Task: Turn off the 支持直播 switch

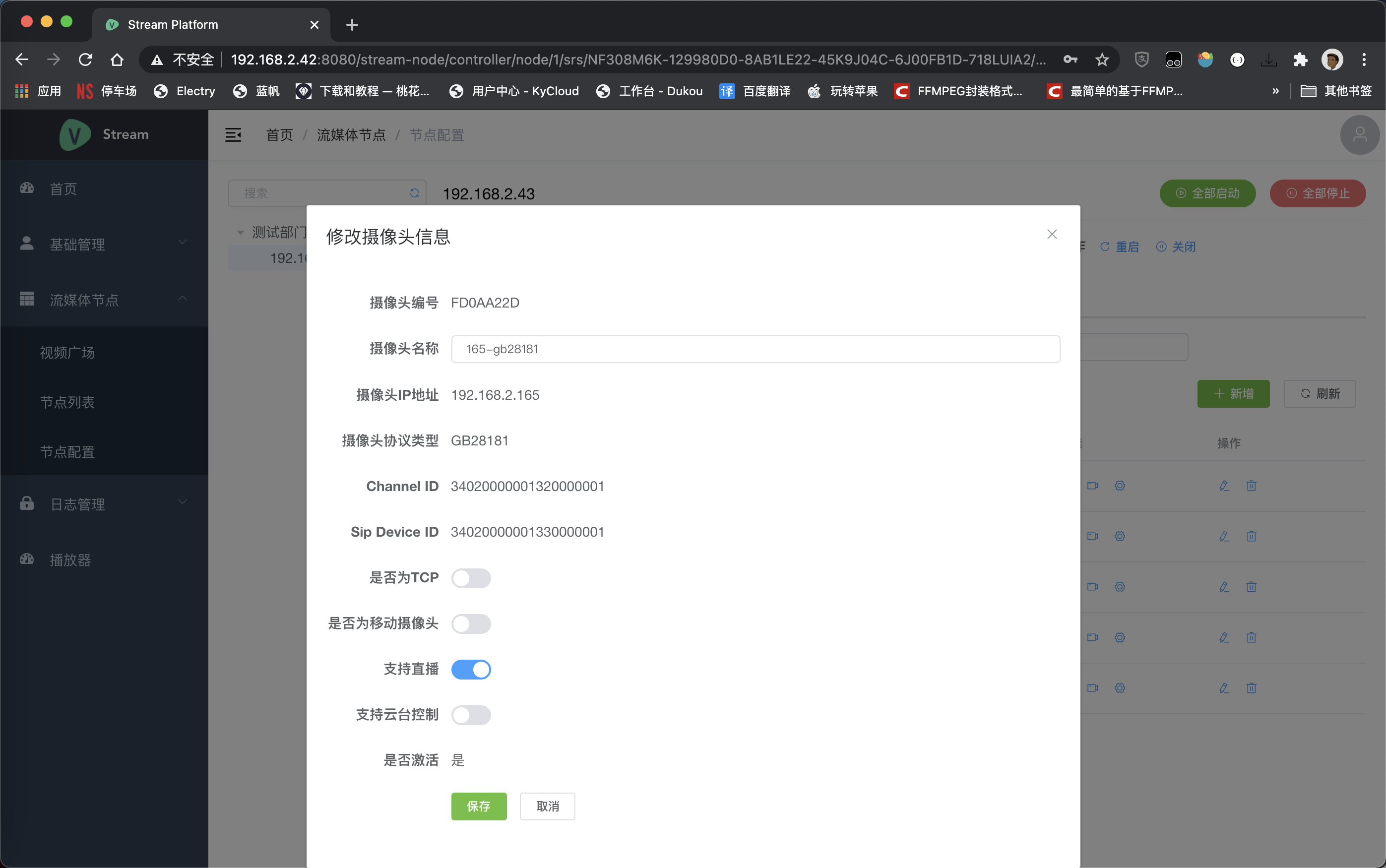Action: pyautogui.click(x=470, y=670)
